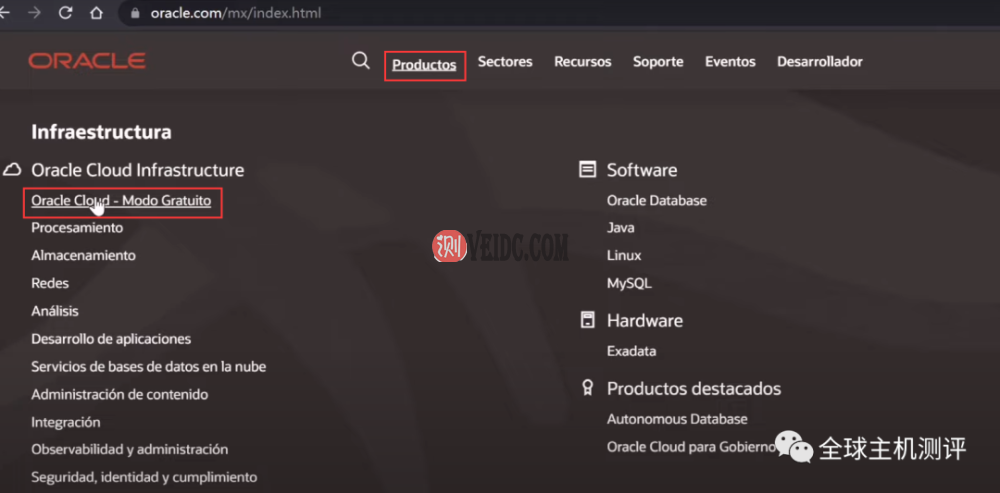Open the Exadata link

click(x=631, y=351)
